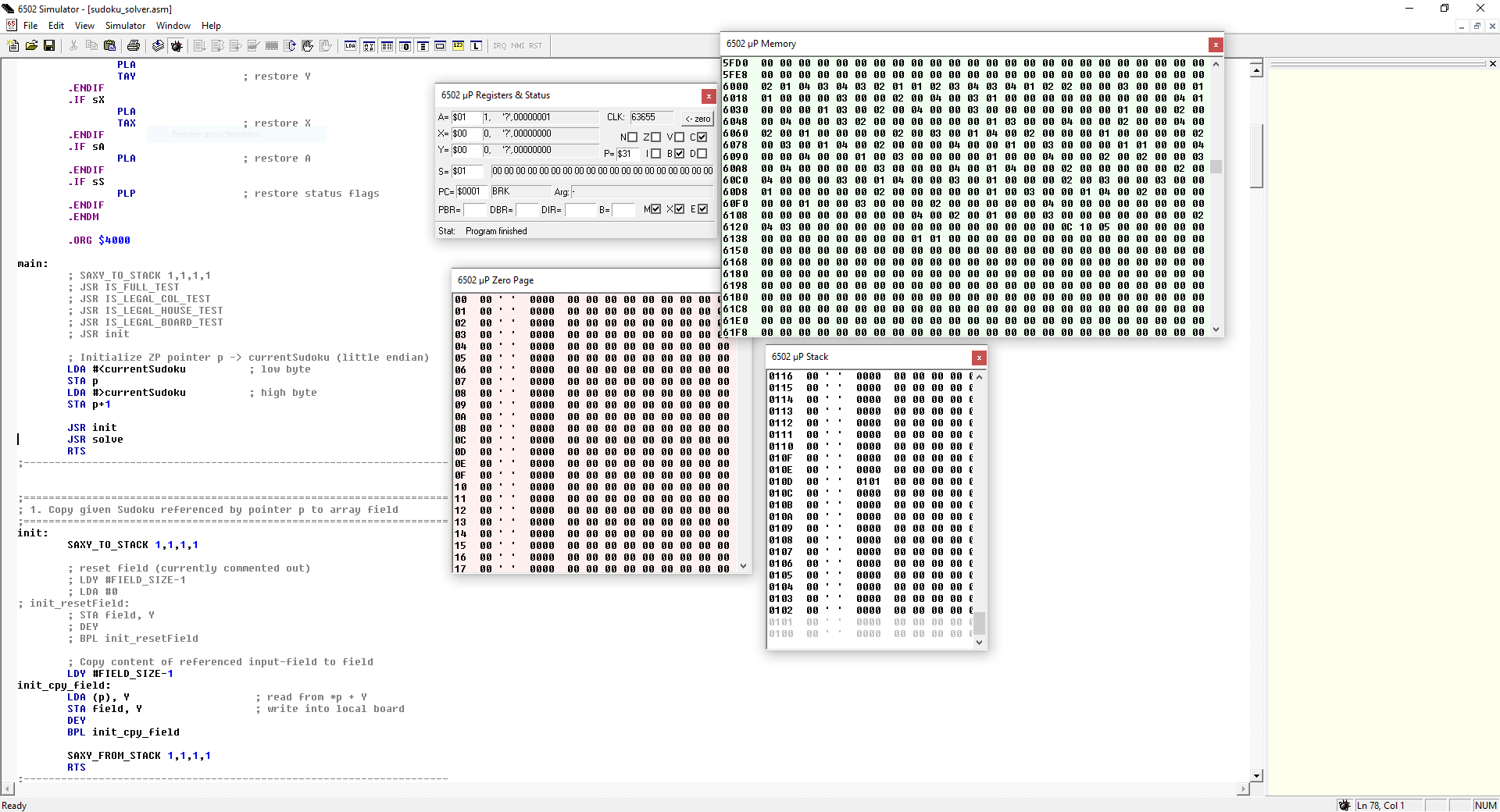The height and width of the screenshot is (812, 1500).
Task: Toggle the C carry flag checkbox
Action: (702, 137)
